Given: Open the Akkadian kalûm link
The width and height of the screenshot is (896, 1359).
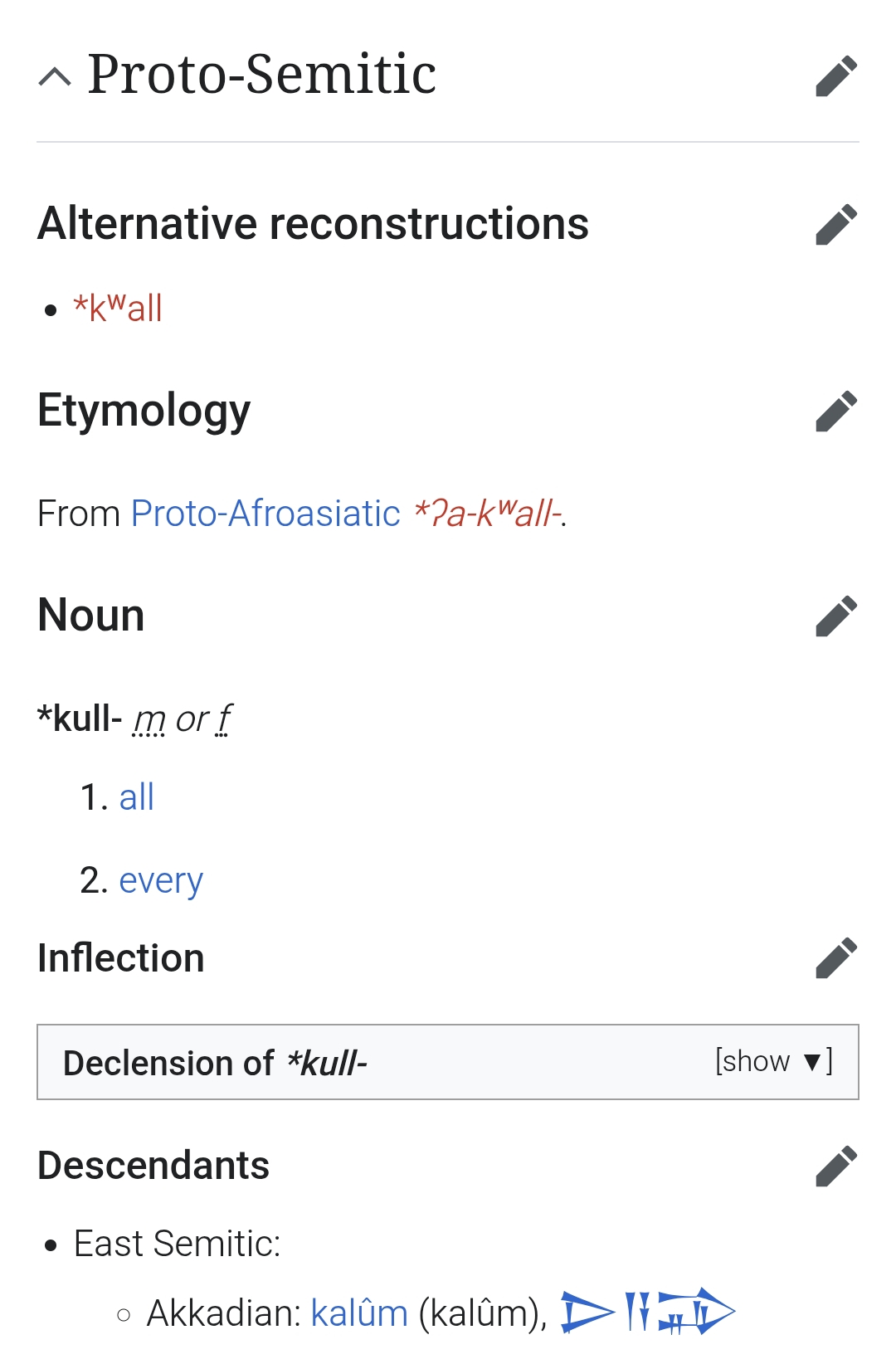Looking at the screenshot, I should coord(359,1313).
